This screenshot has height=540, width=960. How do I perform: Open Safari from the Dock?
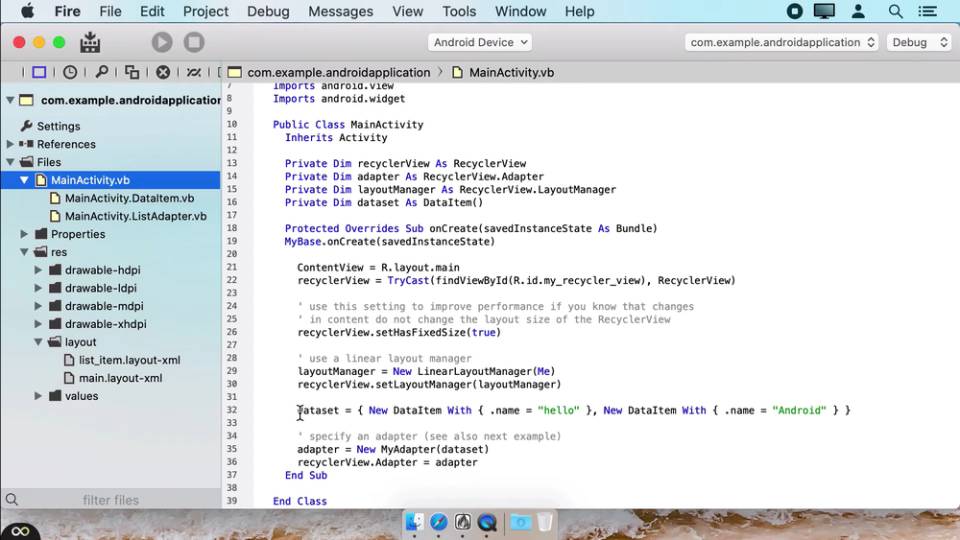[x=439, y=522]
